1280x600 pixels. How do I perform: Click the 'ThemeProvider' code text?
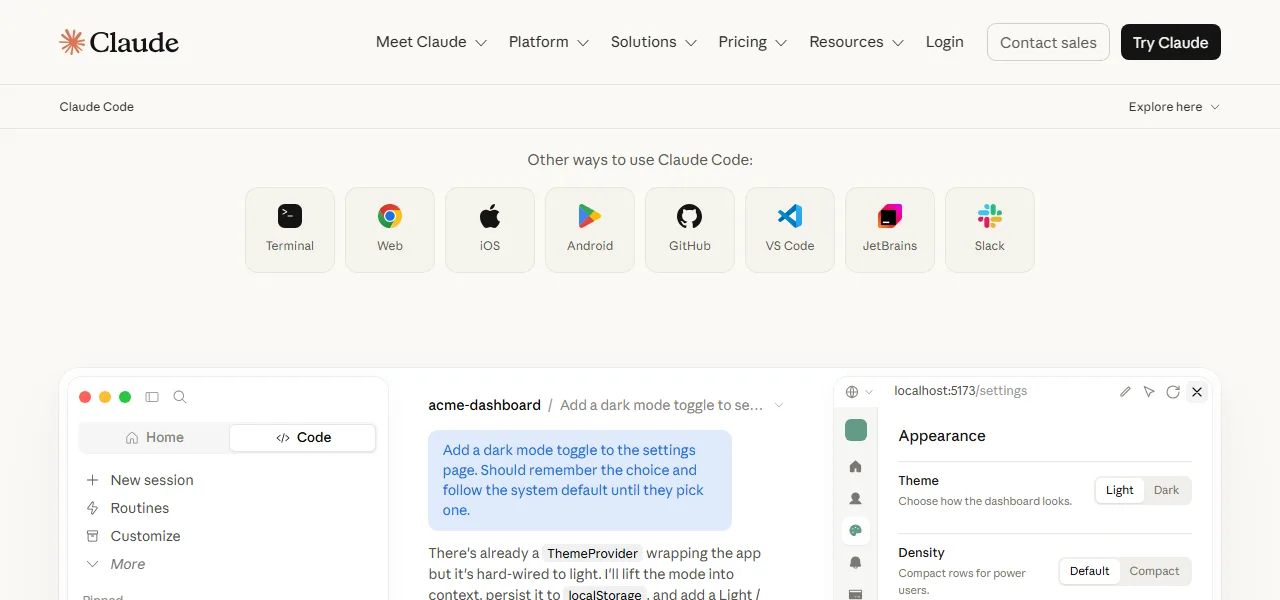pos(593,553)
